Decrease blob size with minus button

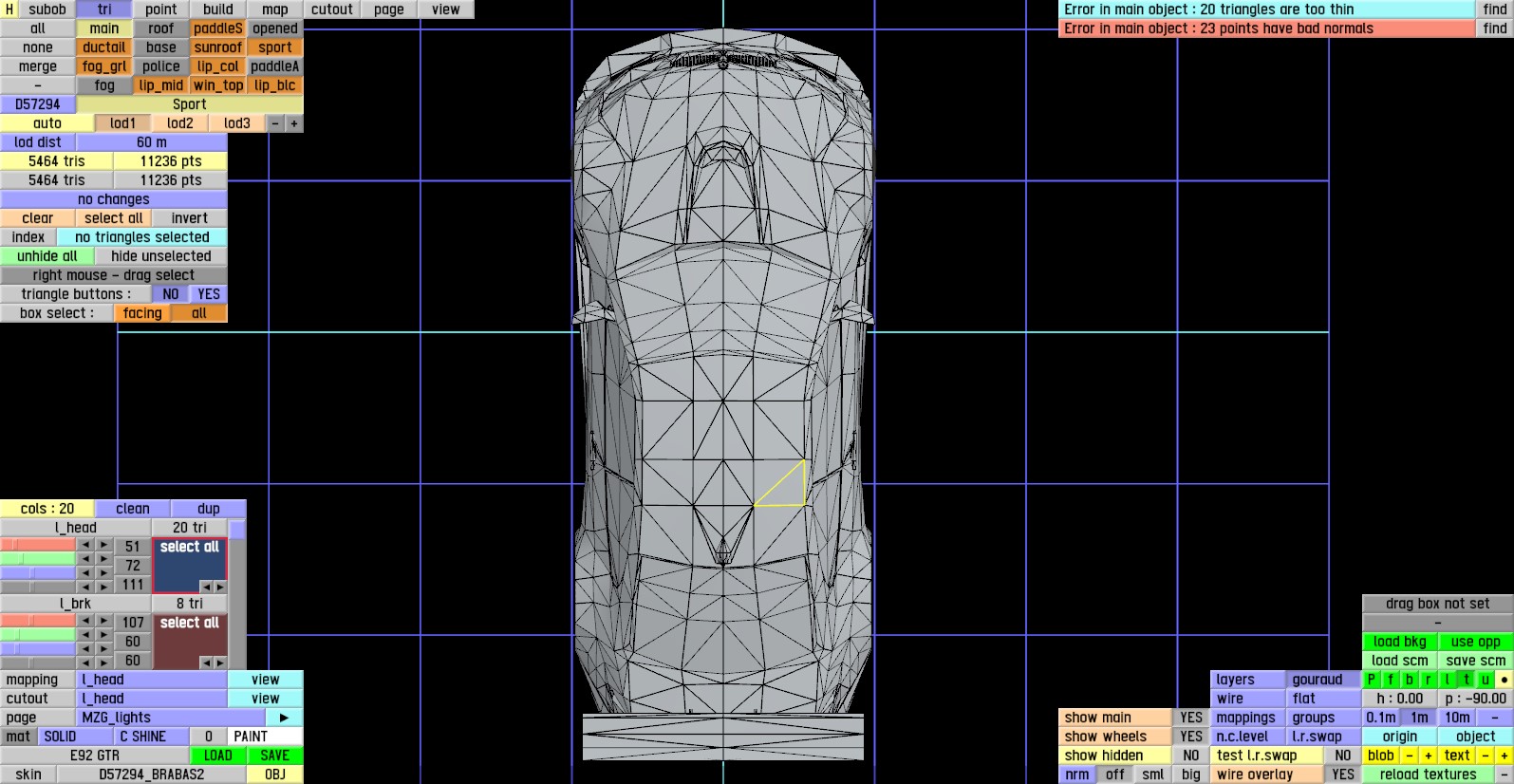coord(1410,756)
